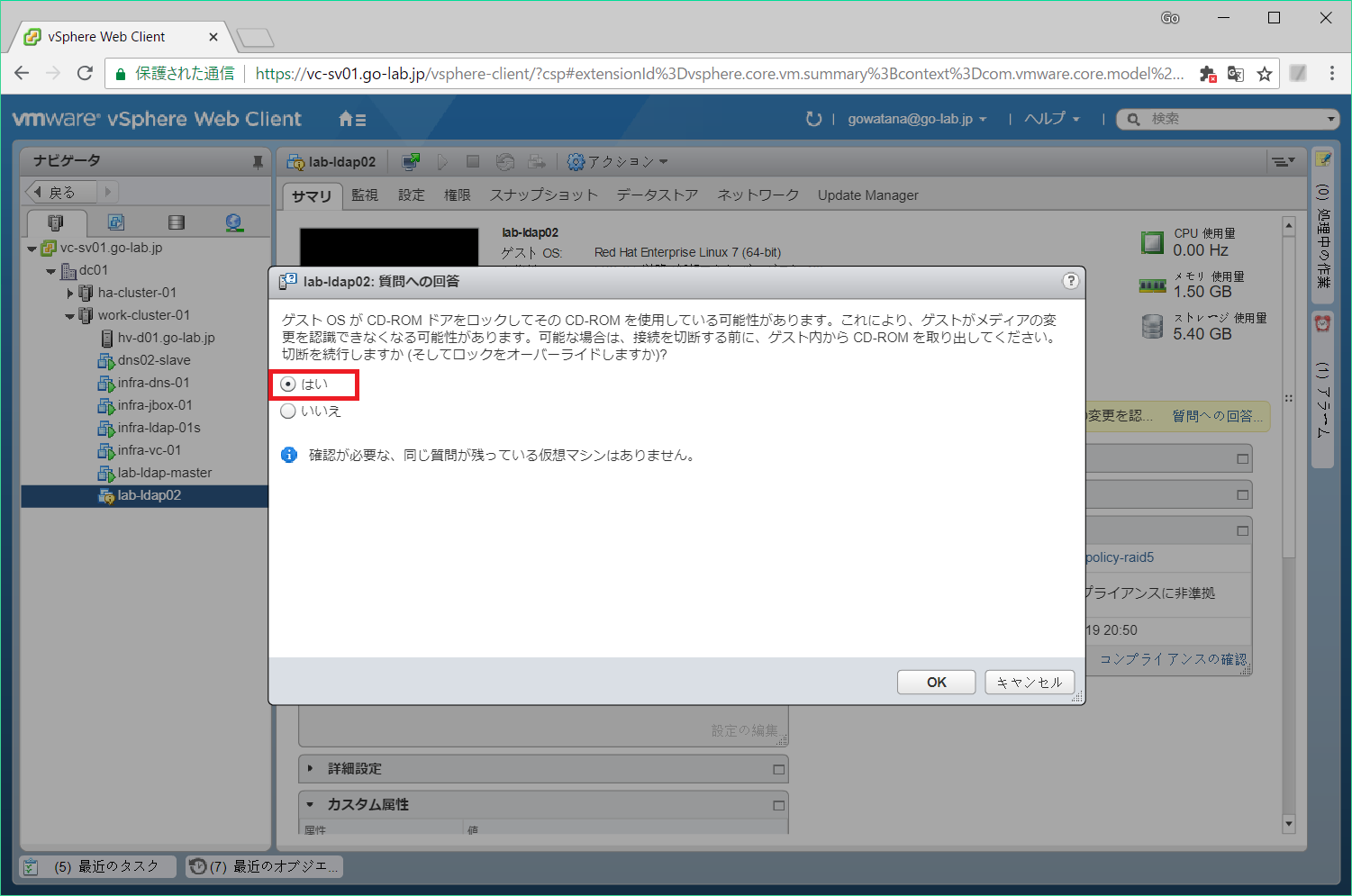The width and height of the screenshot is (1352, 896).
Task: Click the dialog help question mark icon
Action: tap(1071, 281)
